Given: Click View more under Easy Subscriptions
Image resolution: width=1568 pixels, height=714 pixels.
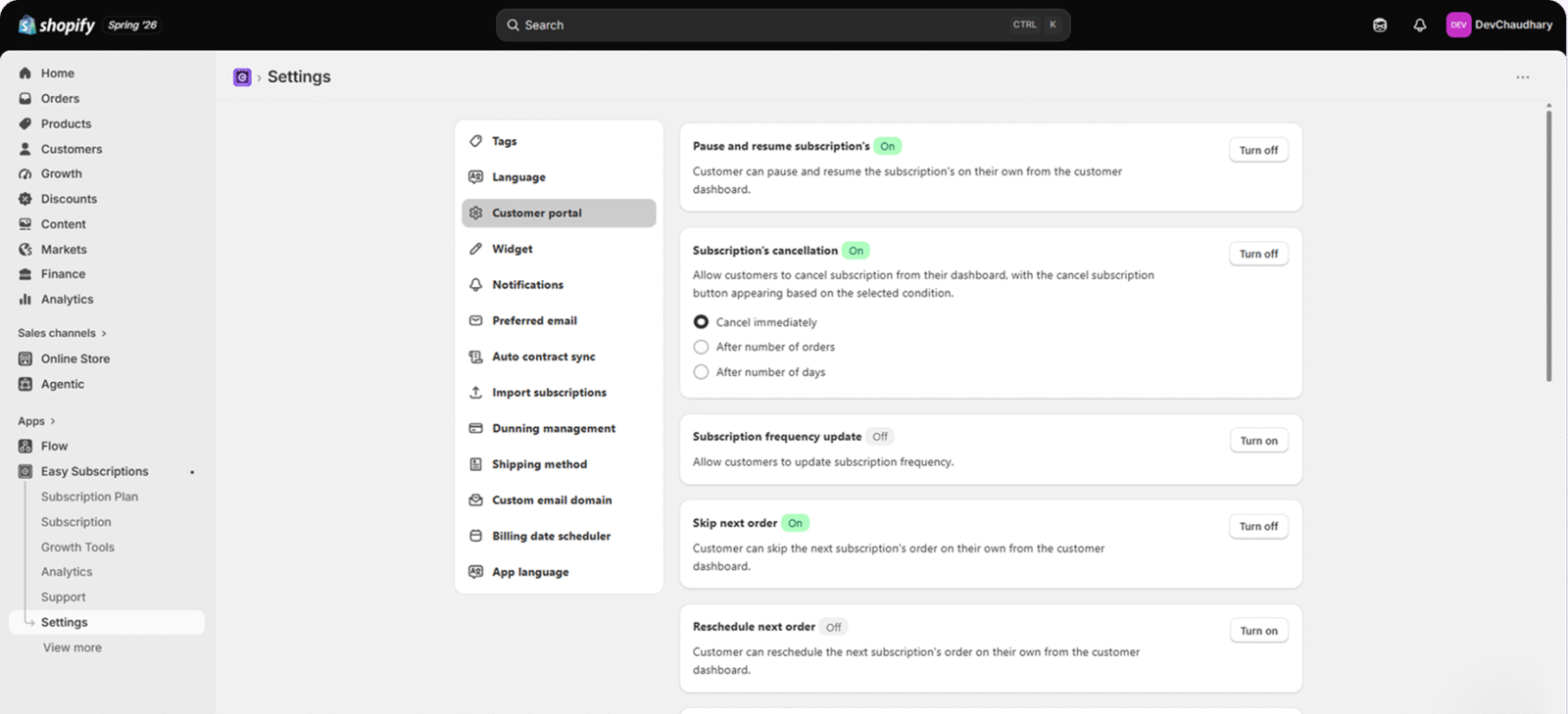Looking at the screenshot, I should (73, 648).
